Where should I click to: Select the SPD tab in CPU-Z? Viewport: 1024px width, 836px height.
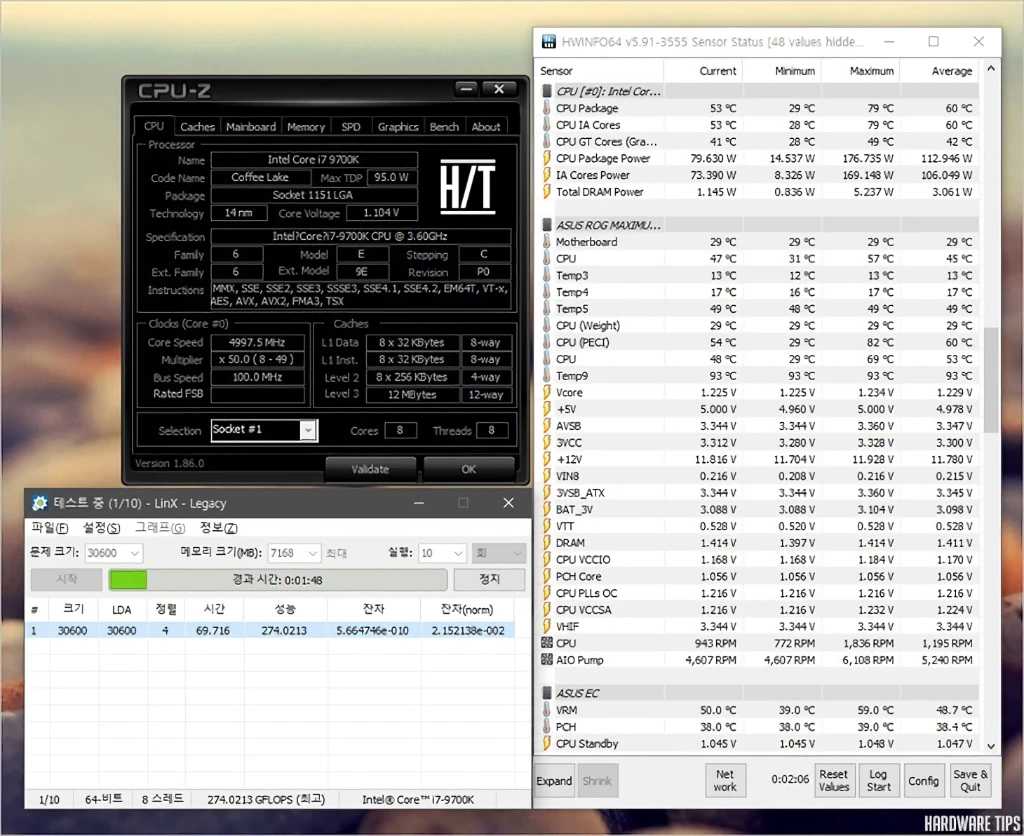pos(351,127)
